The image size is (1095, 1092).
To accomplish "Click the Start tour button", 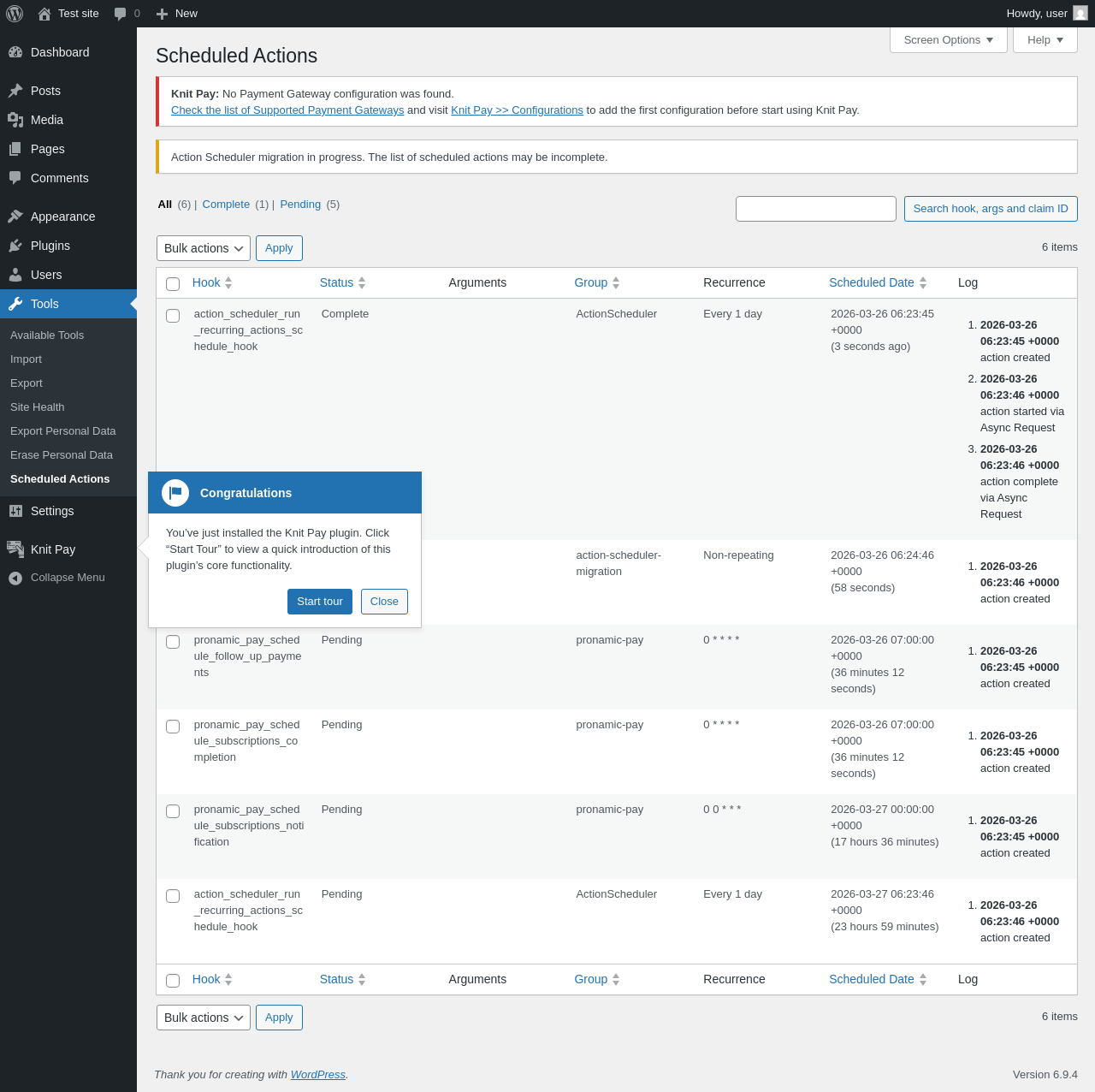I will point(320,602).
